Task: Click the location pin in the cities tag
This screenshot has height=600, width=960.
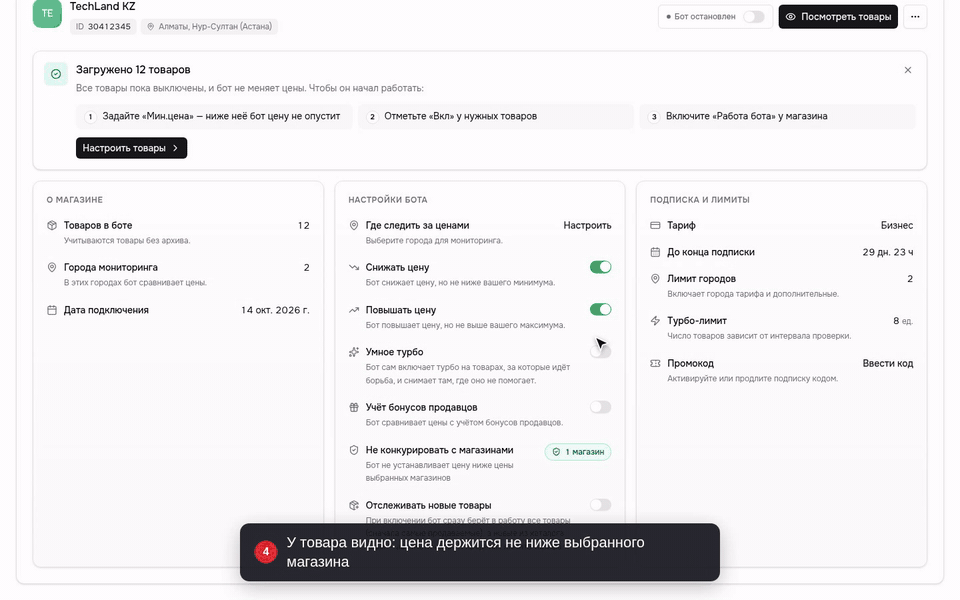Action: pyautogui.click(x=151, y=26)
